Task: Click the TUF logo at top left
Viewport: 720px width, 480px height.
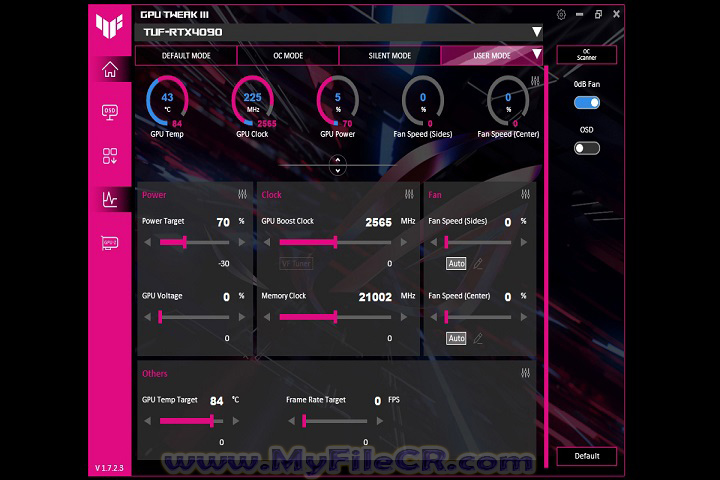Action: coord(109,26)
